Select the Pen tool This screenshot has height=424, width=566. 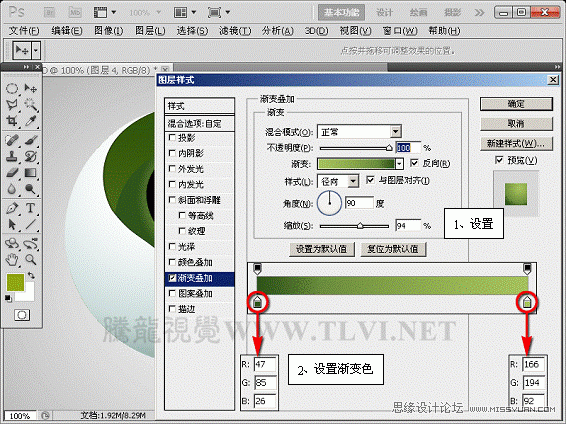[x=12, y=208]
